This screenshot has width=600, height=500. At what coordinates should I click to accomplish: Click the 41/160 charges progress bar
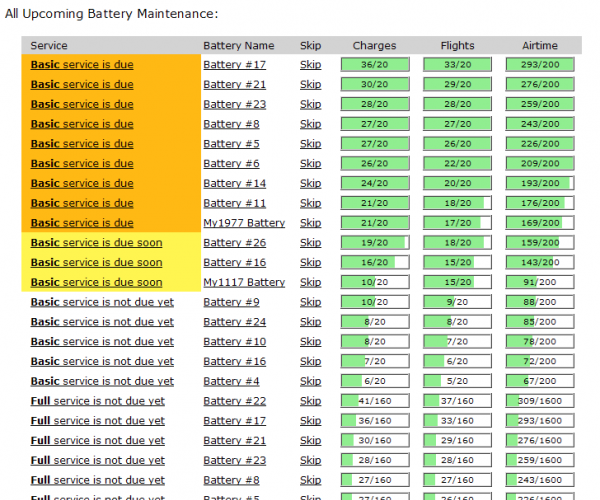375,401
